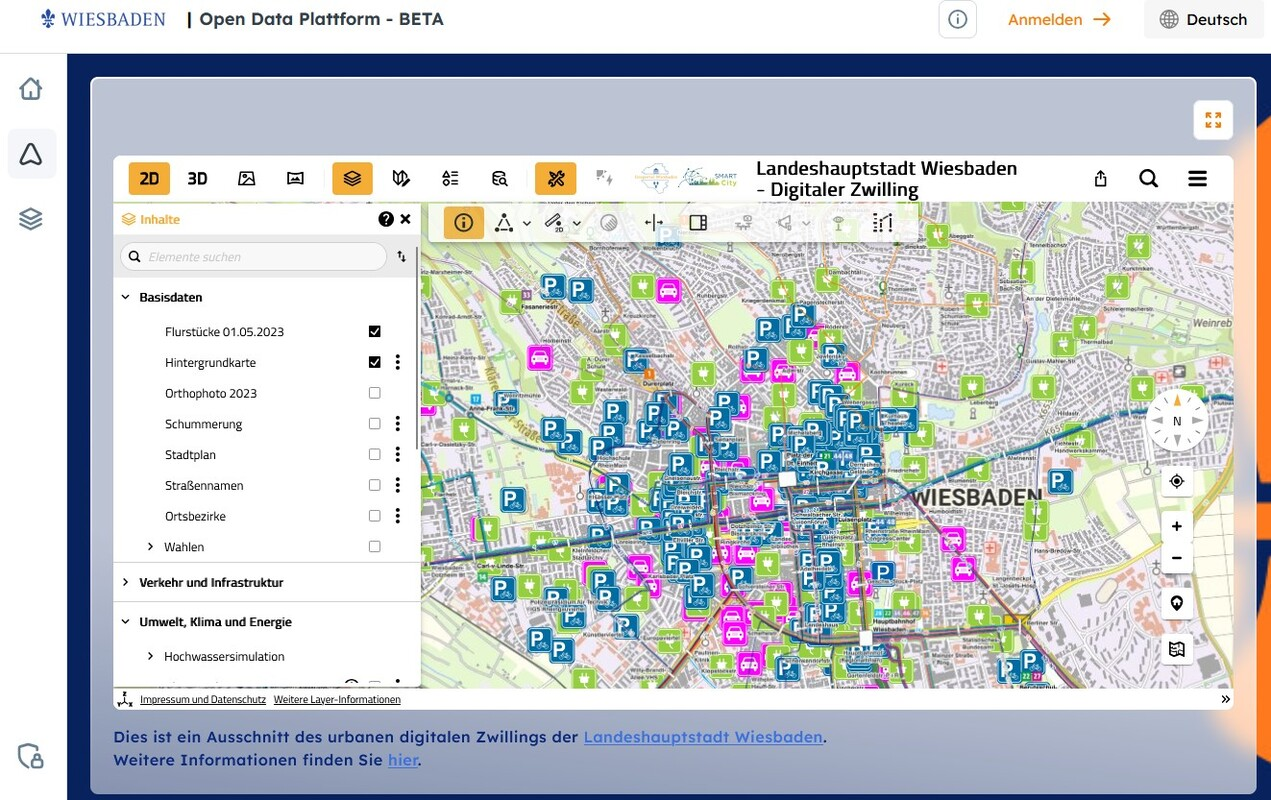Click the sort arrows icon beside search field
Screen dimensions: 1271x800
402,257
